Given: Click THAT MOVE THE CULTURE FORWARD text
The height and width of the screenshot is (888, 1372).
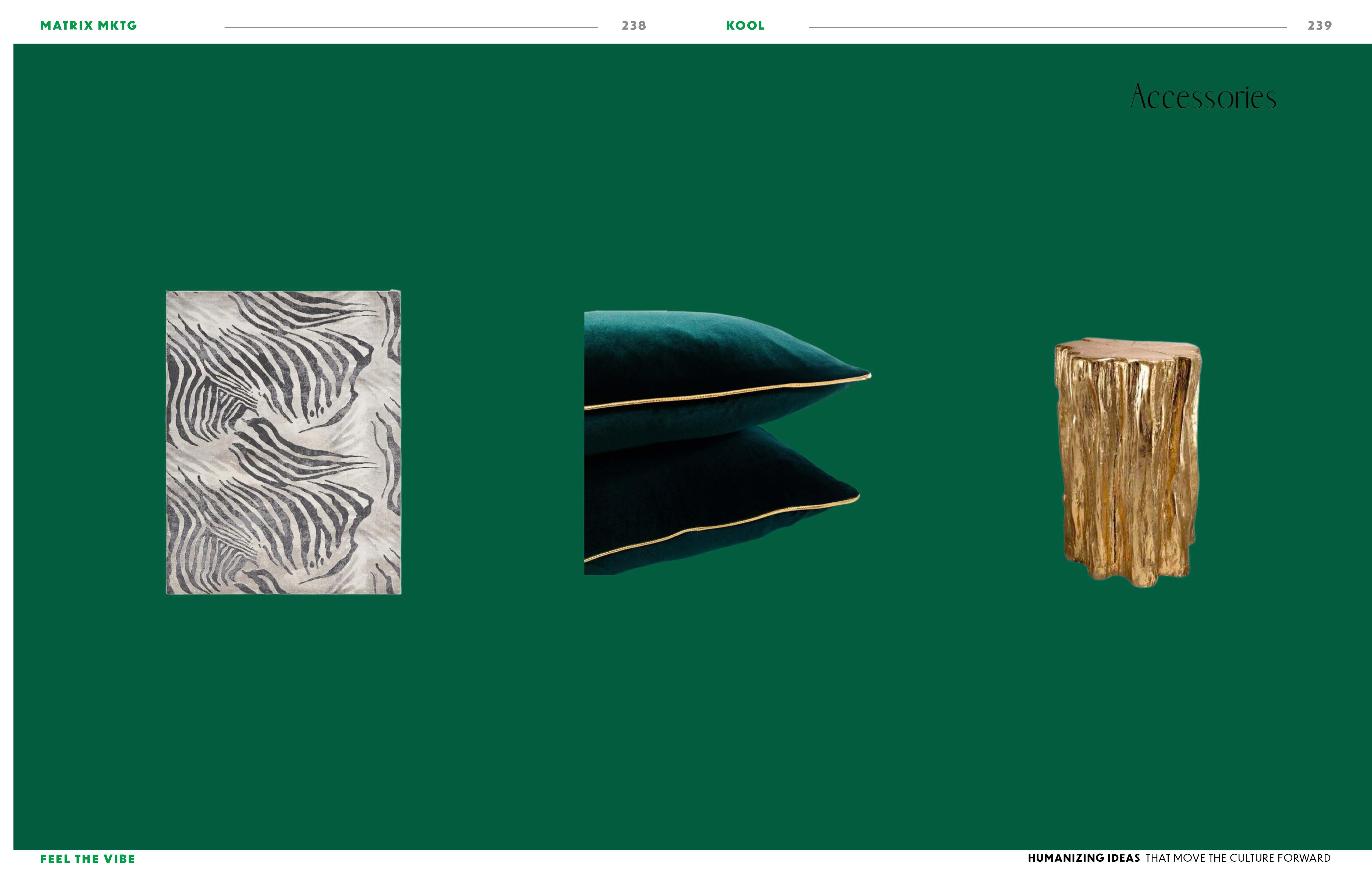Looking at the screenshot, I should tap(1238, 858).
